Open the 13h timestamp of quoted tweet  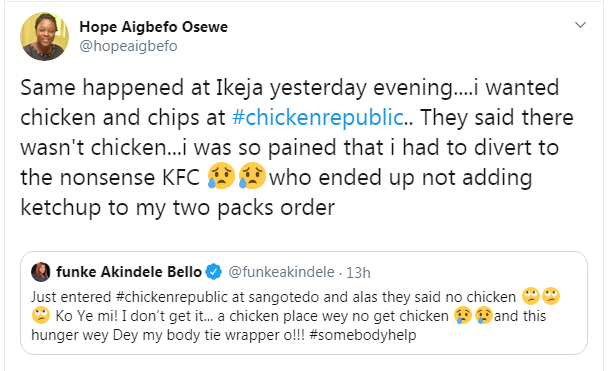coord(358,273)
